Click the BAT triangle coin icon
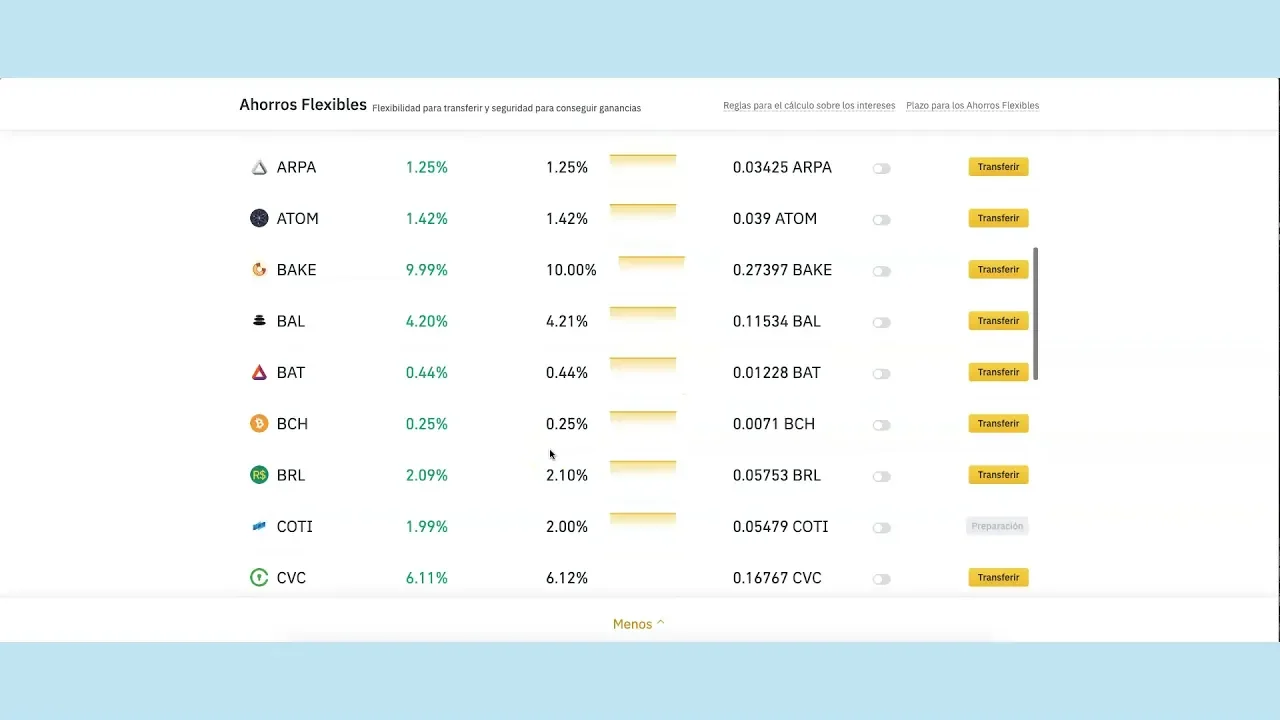 [259, 373]
